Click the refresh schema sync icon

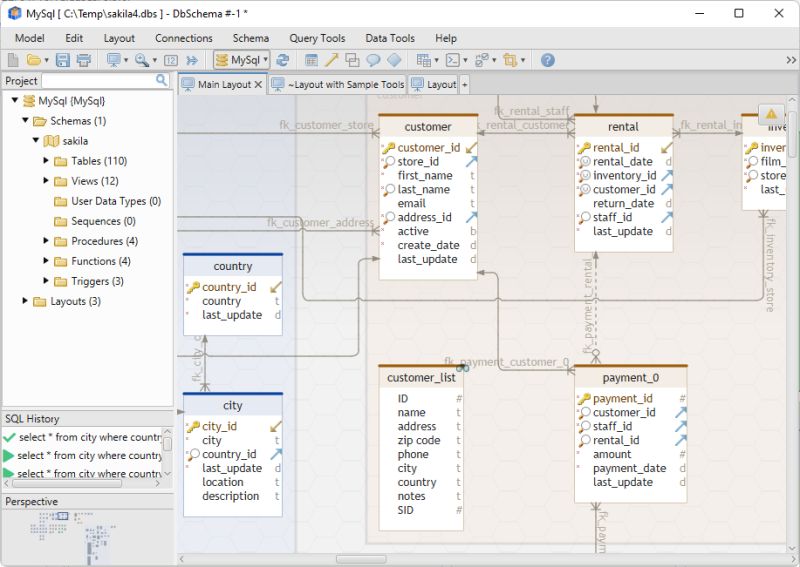click(282, 60)
